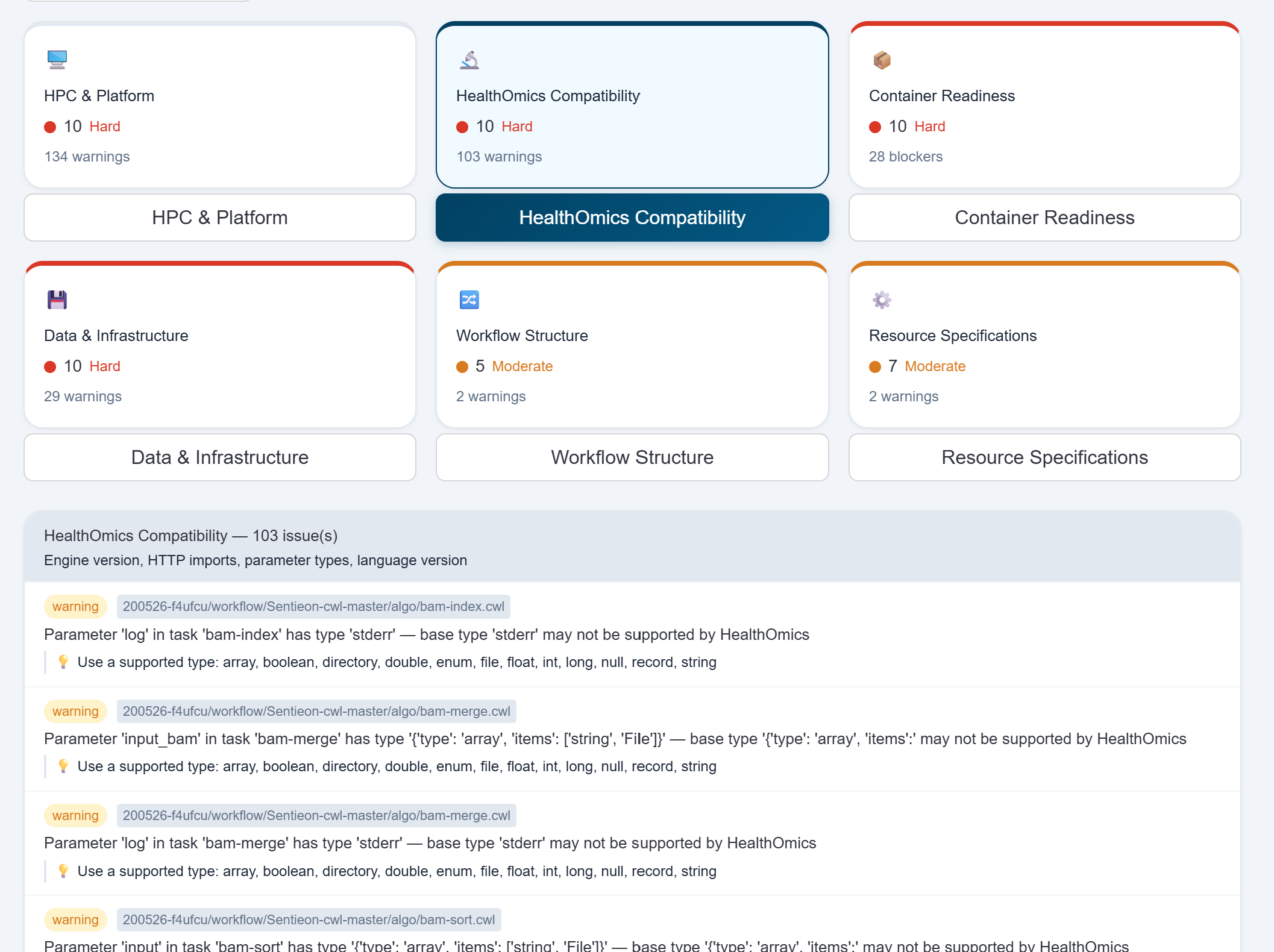Click 'Moderate' label in Resource Specifications card
1274x952 pixels.
pyautogui.click(x=935, y=366)
